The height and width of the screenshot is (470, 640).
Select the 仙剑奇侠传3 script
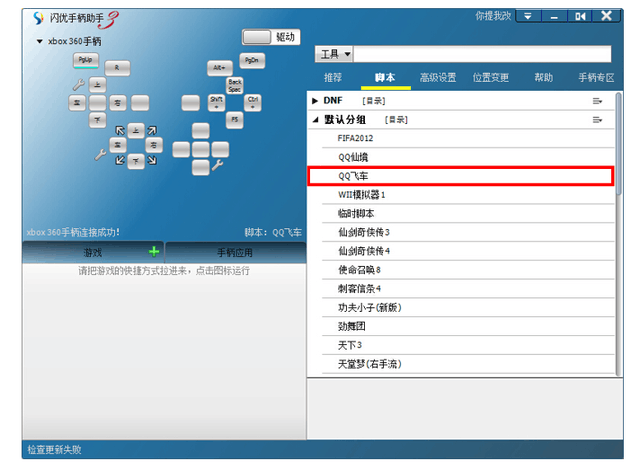468,232
